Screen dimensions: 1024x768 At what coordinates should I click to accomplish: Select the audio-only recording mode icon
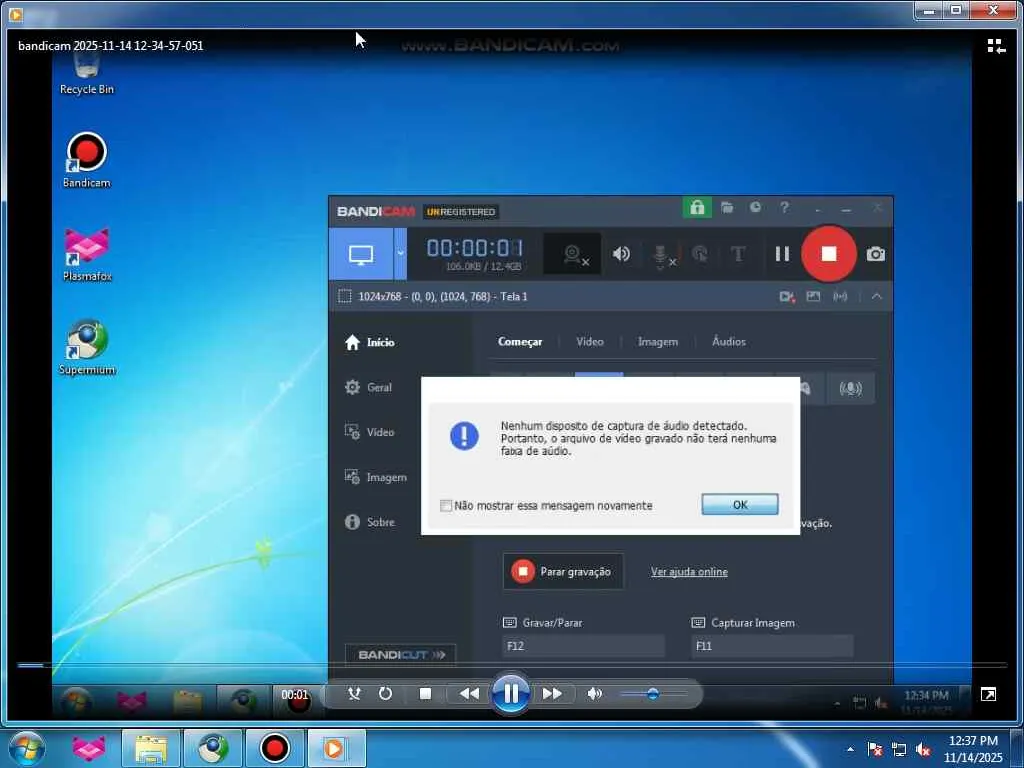click(x=850, y=389)
